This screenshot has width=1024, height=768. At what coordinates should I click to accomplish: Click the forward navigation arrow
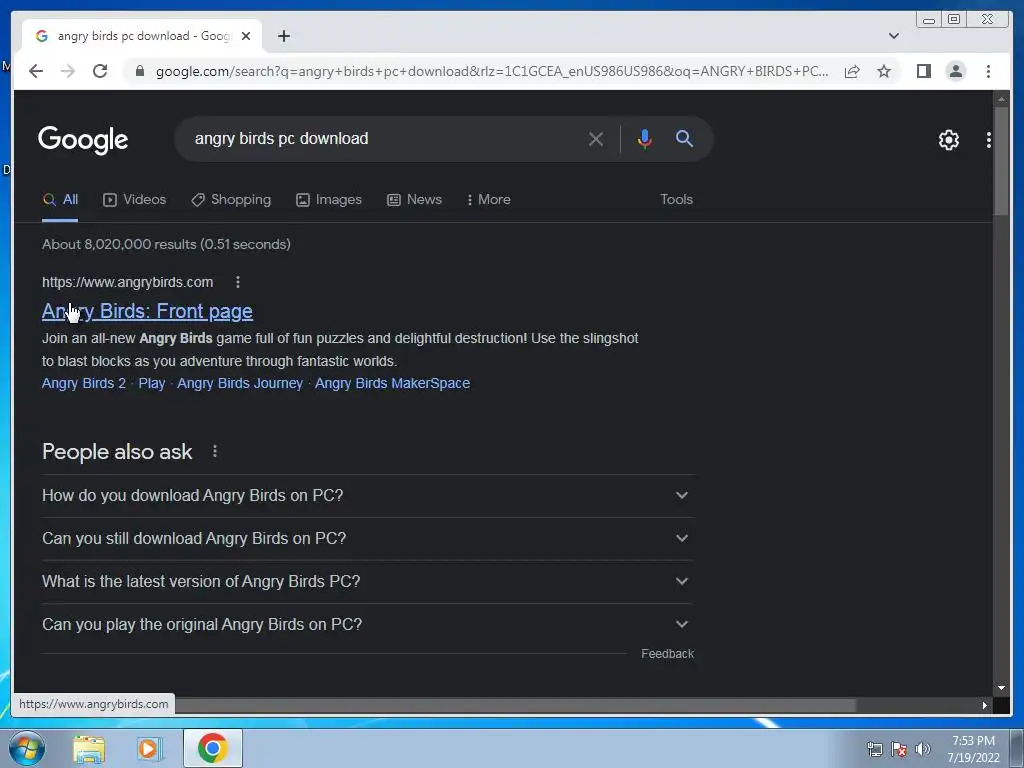pos(68,71)
